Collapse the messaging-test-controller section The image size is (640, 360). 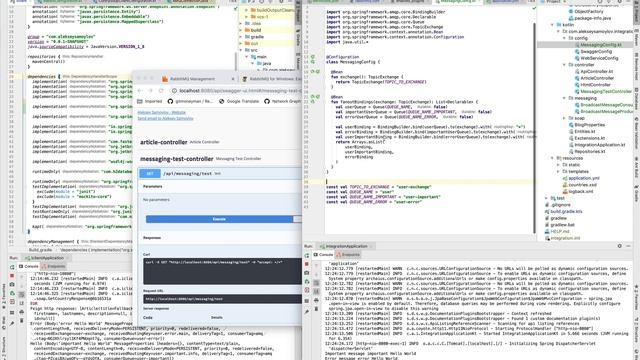pyautogui.click(x=177, y=159)
